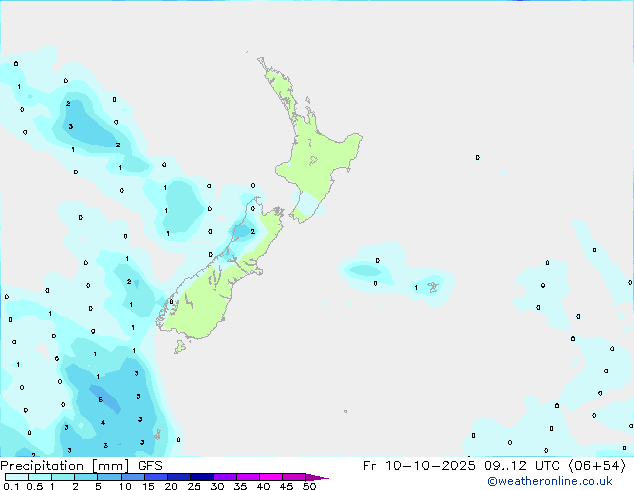Click the Chatham Islands outline east of New Zealand

pyautogui.click(x=433, y=287)
